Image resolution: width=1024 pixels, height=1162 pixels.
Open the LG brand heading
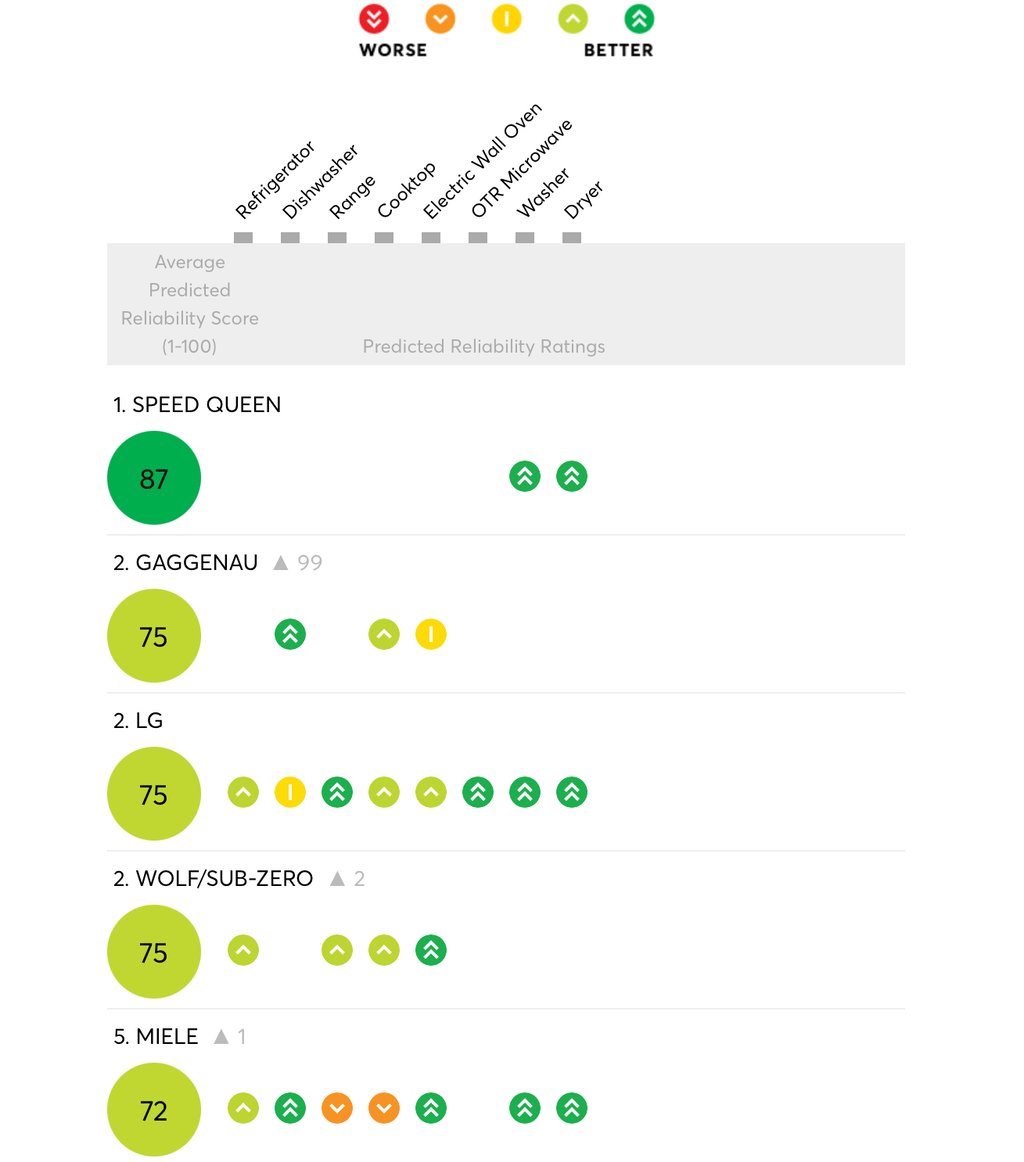(138, 720)
